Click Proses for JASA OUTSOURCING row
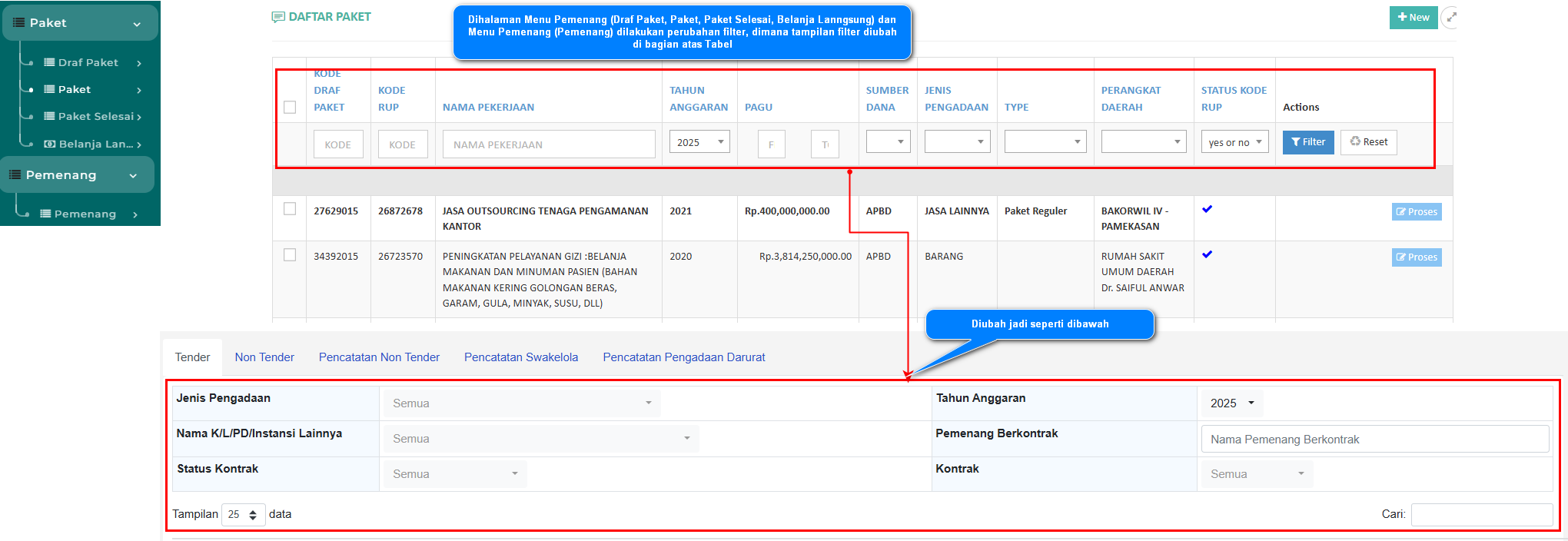Screen dimensions: 1568x541 [x=1416, y=212]
